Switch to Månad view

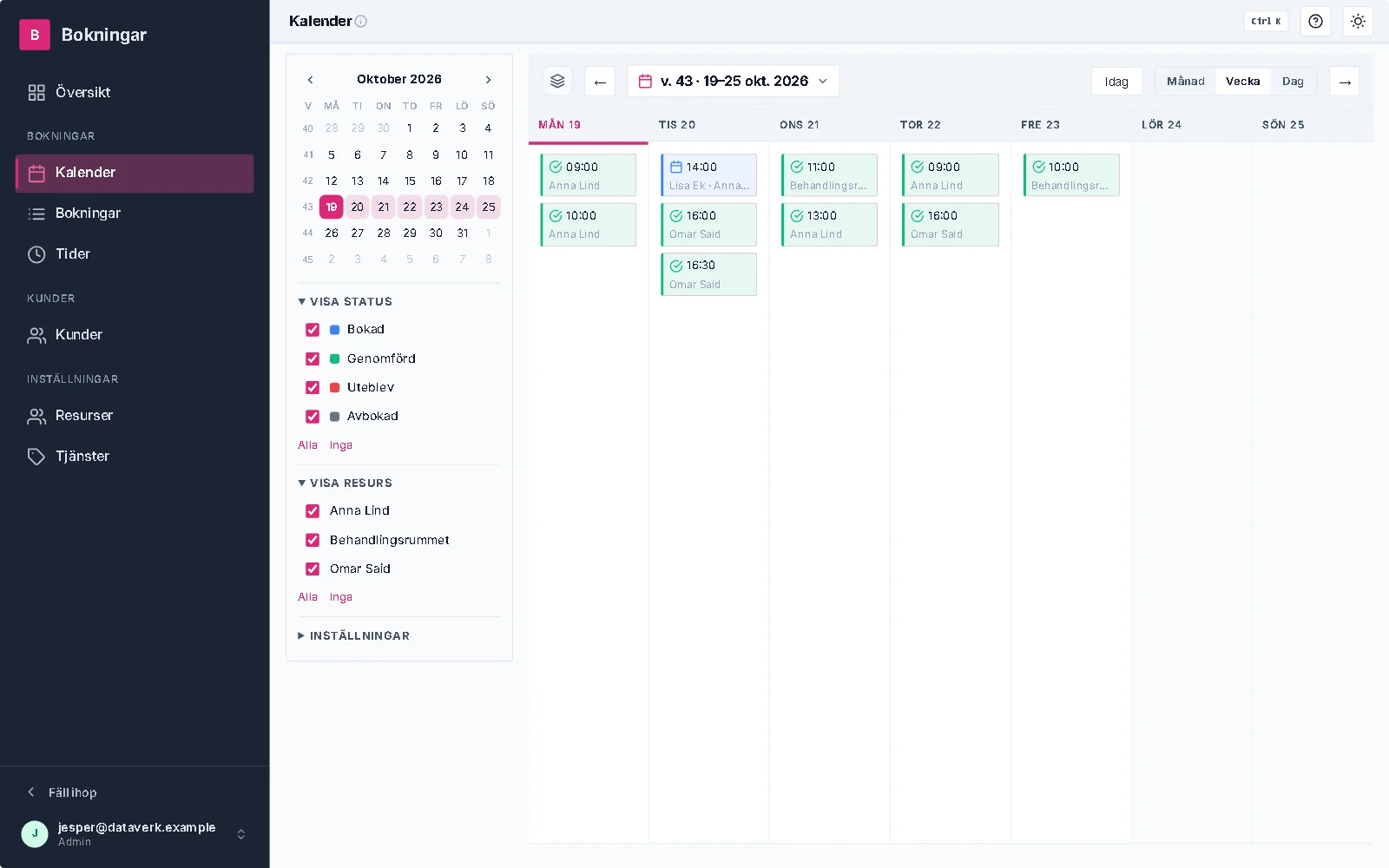(1186, 82)
